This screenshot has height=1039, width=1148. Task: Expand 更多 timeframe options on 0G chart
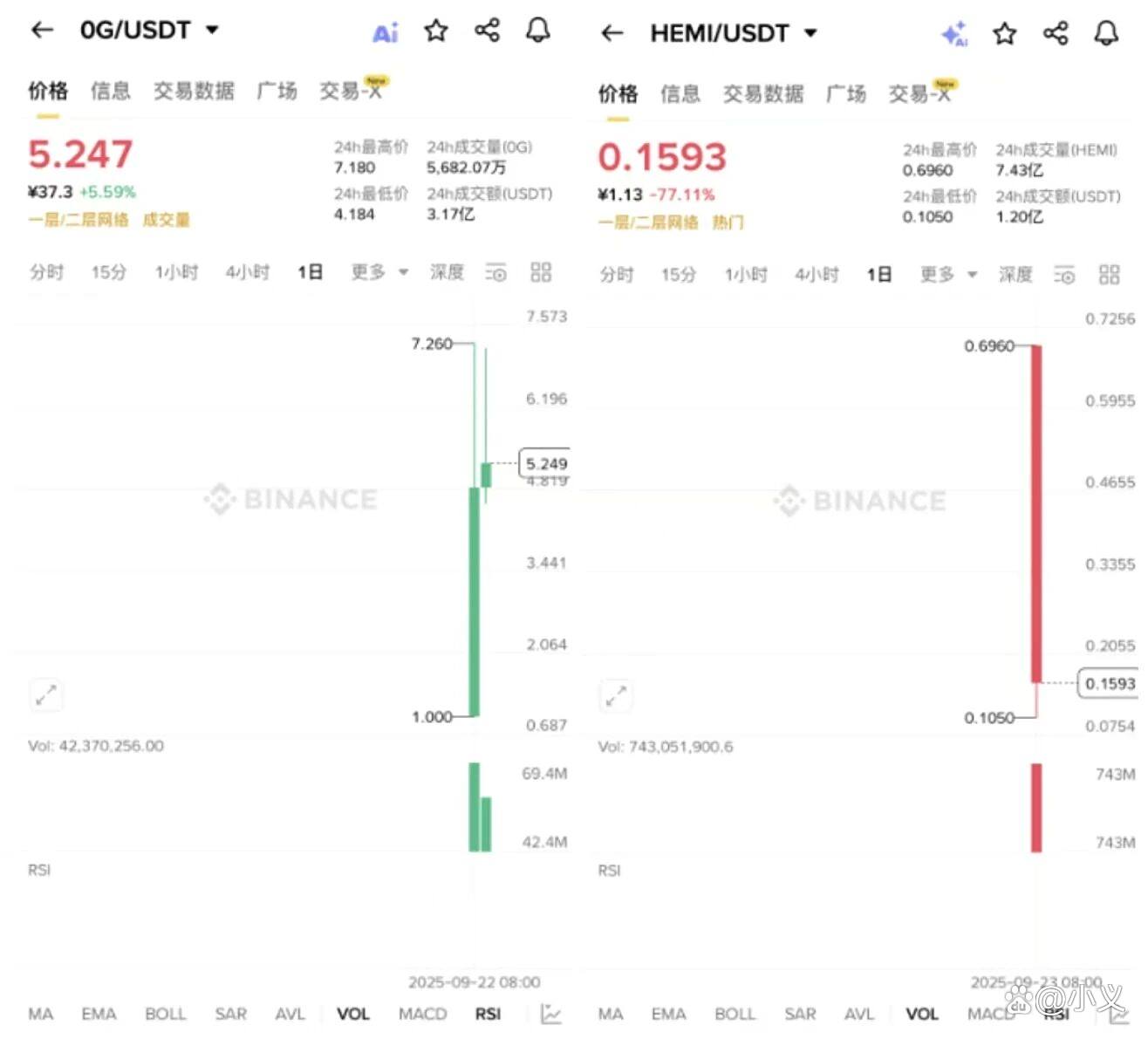[379, 272]
